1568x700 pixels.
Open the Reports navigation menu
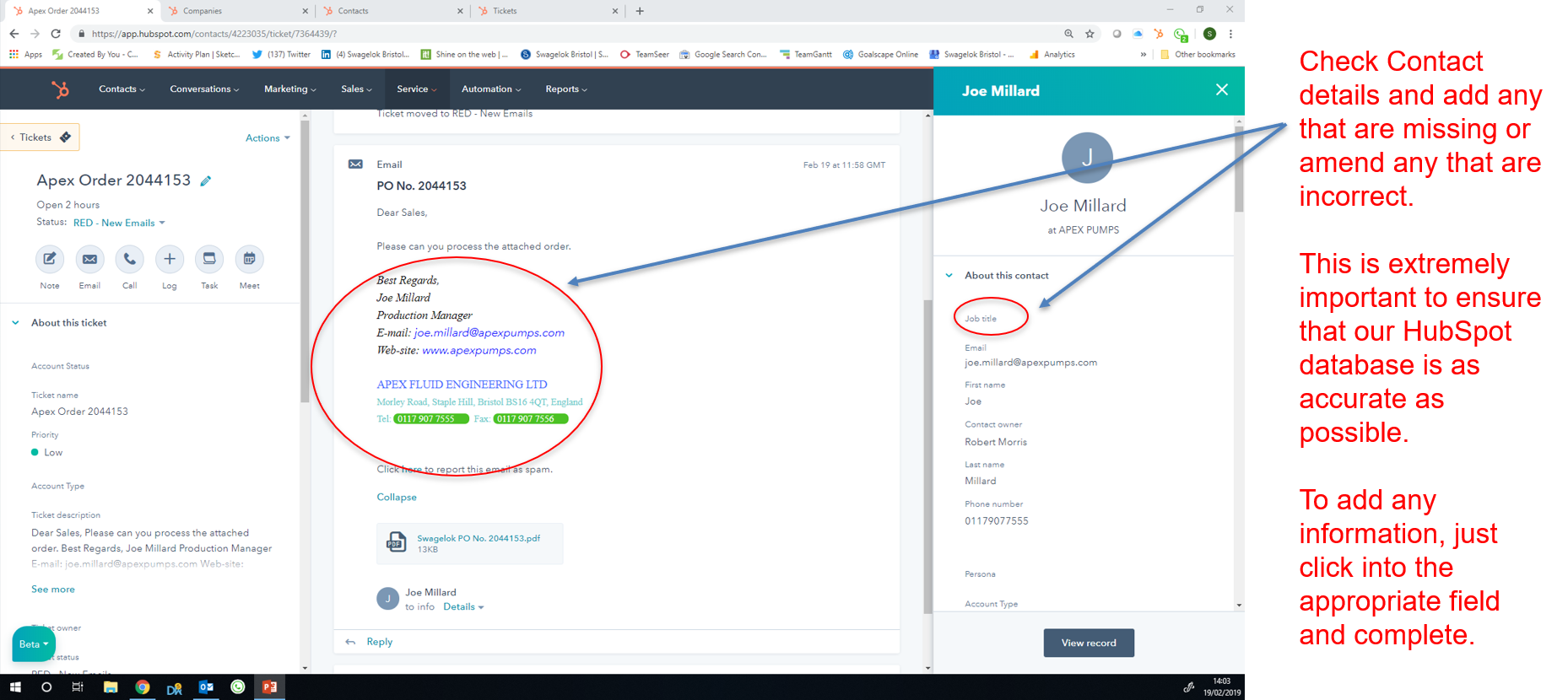[x=566, y=89]
